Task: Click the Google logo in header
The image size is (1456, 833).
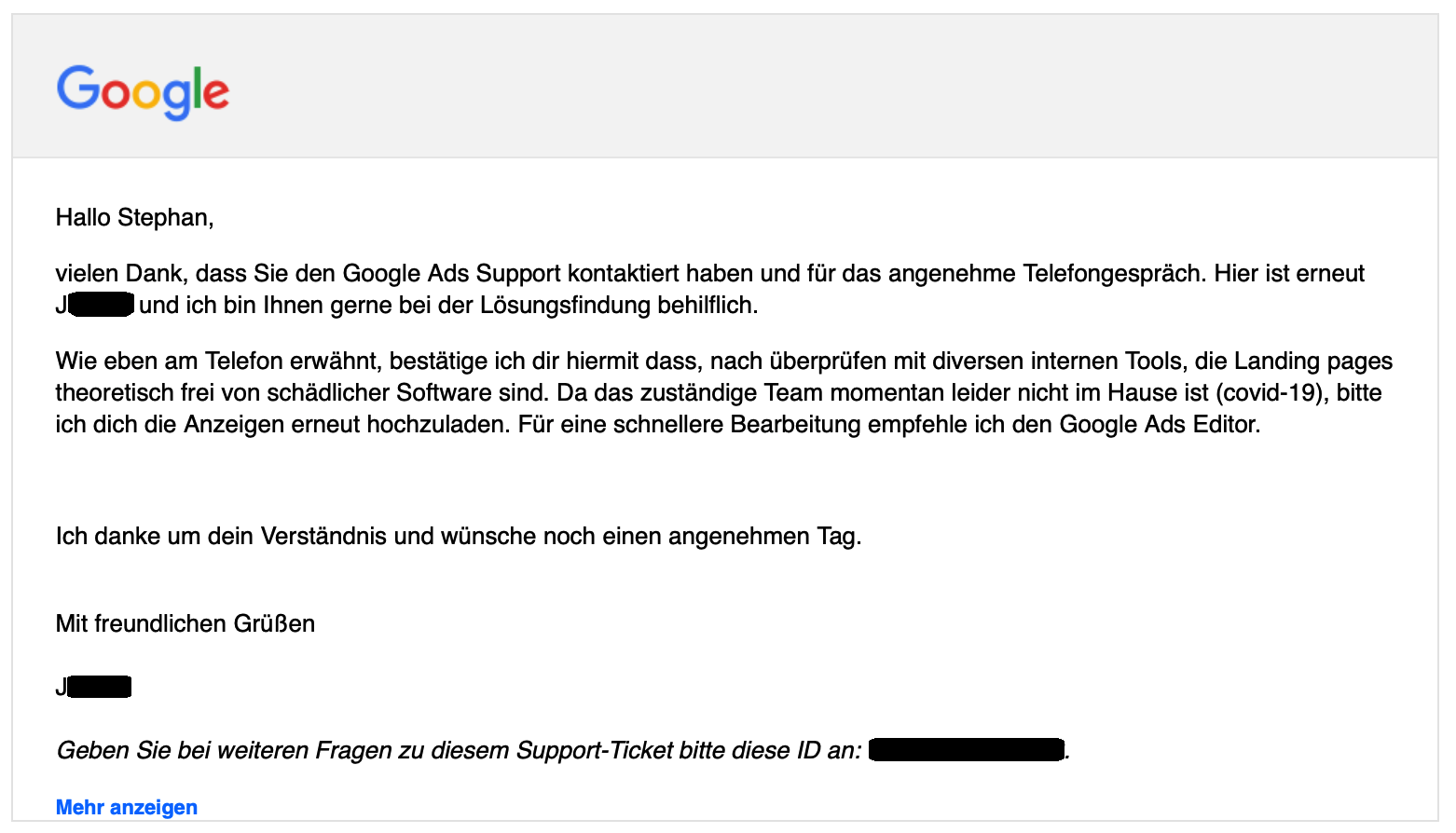Action: click(x=143, y=91)
